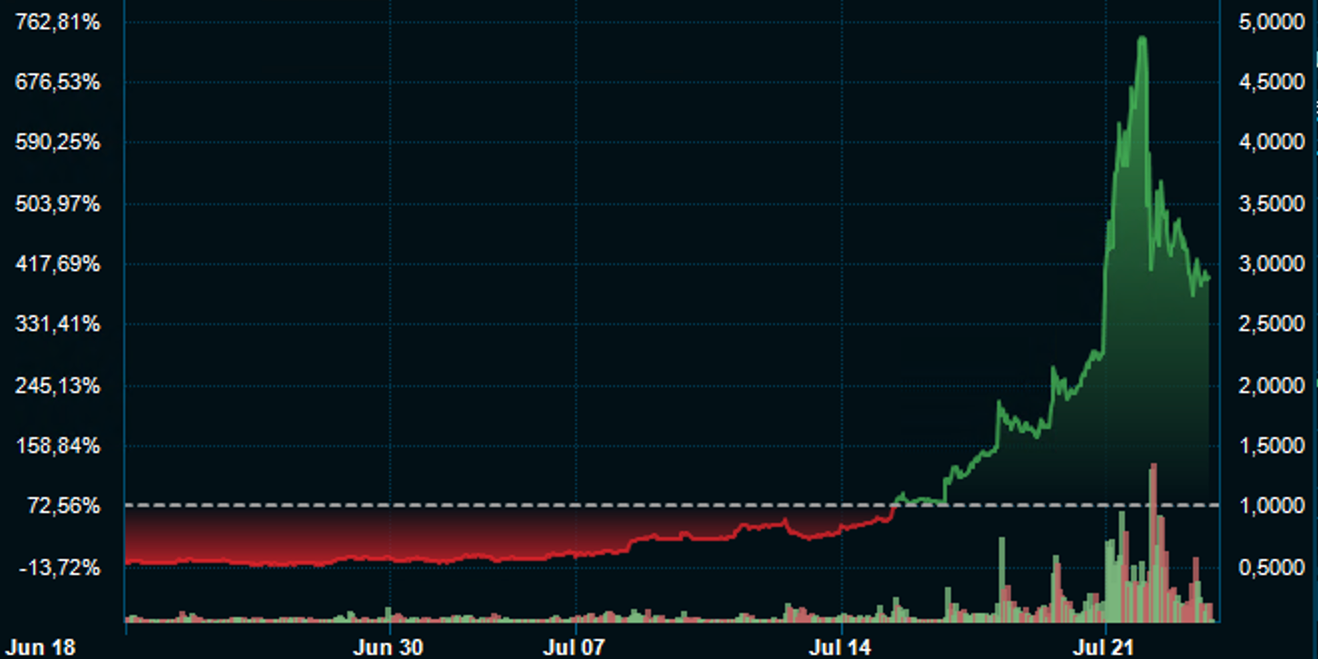1318x659 pixels.
Task: Click the 417,69% percentage axis label
Action: click(x=58, y=264)
